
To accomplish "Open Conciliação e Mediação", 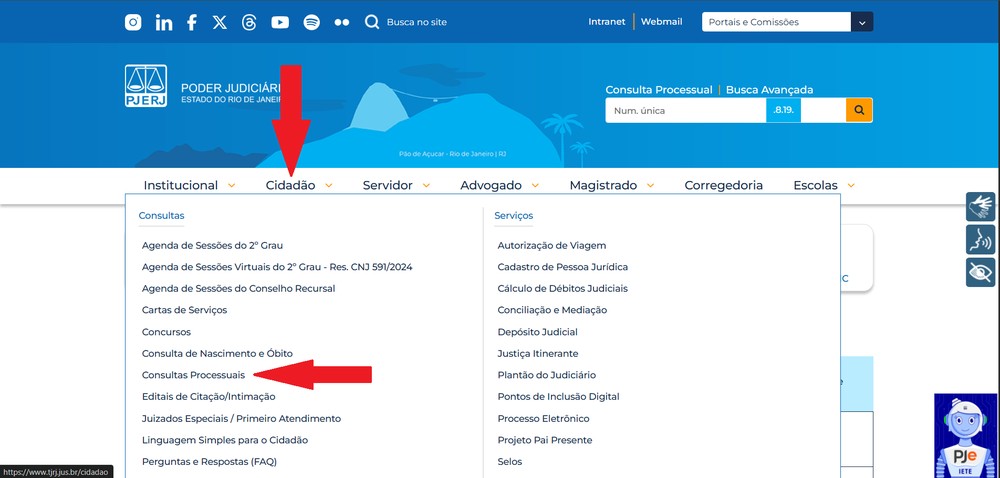I will coord(552,310).
